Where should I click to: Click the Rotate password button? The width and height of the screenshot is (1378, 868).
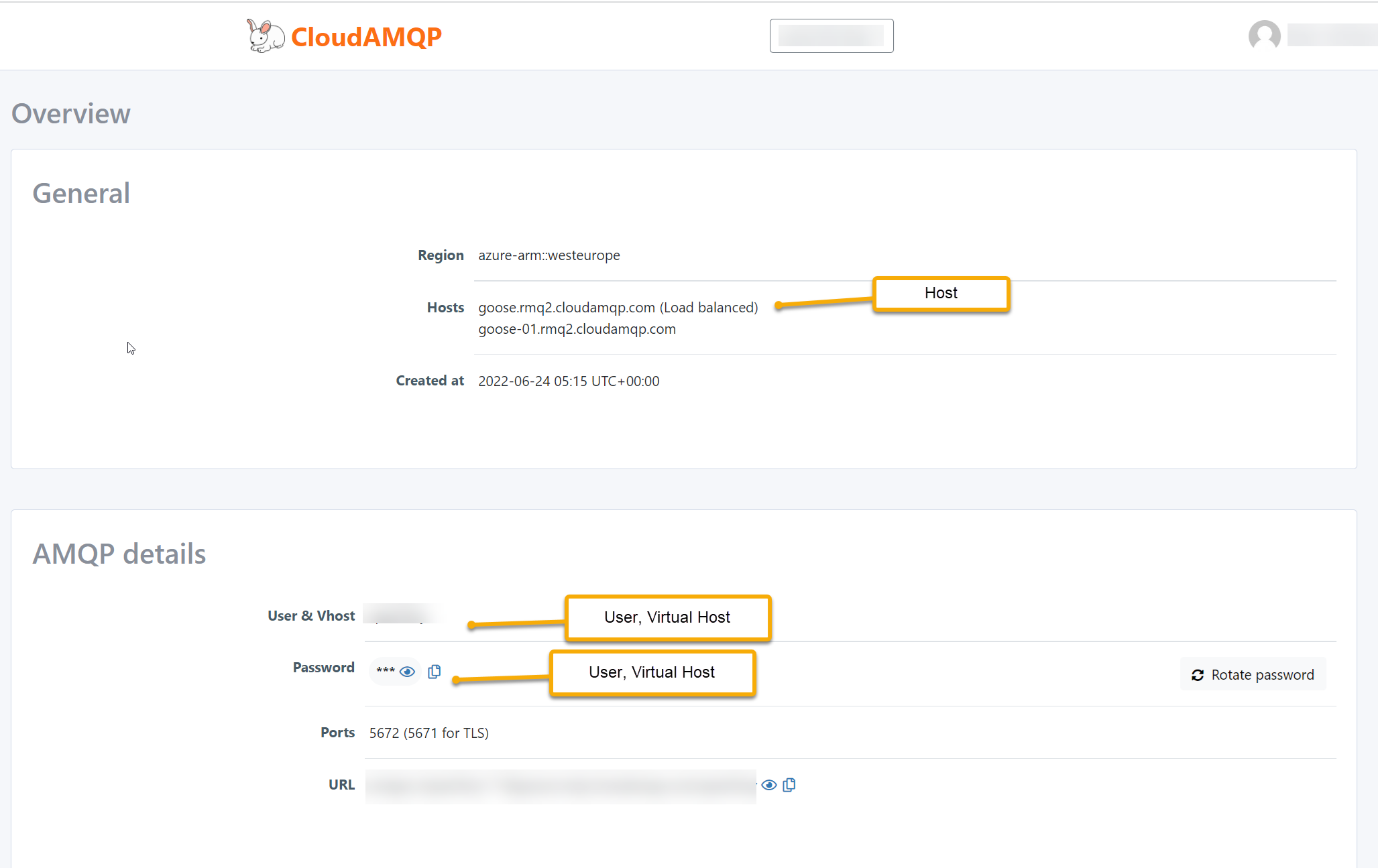(1253, 675)
